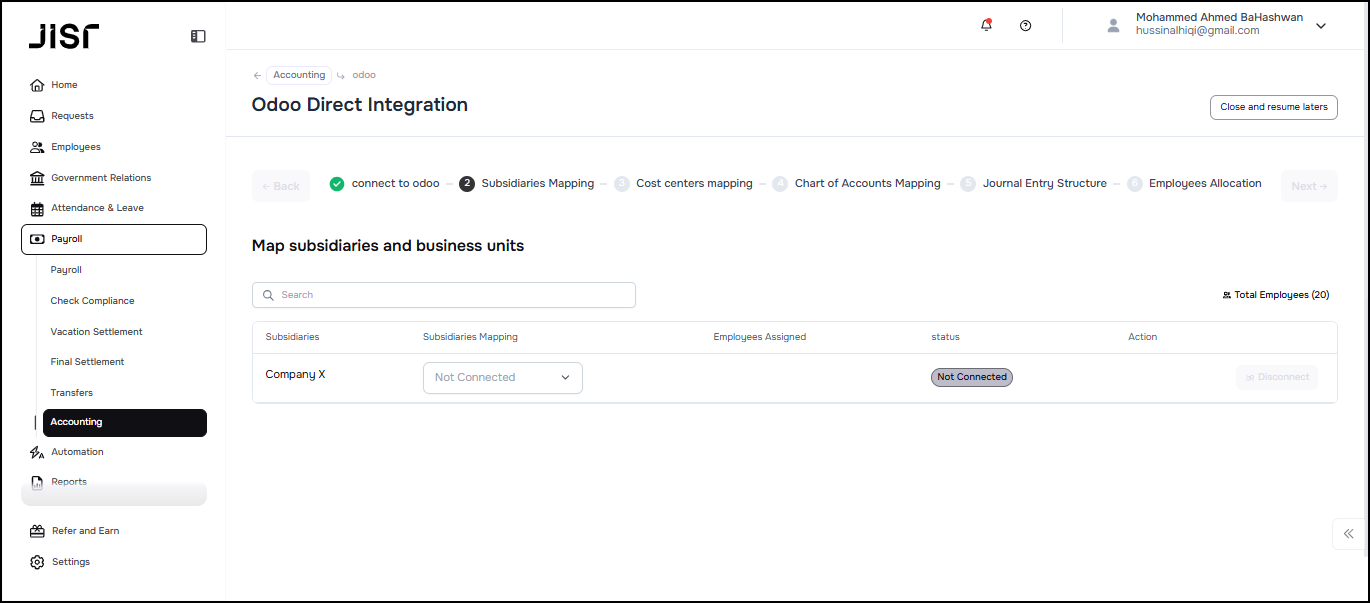Image resolution: width=1370 pixels, height=603 pixels.
Task: Open the help question mark icon
Action: pos(1025,26)
